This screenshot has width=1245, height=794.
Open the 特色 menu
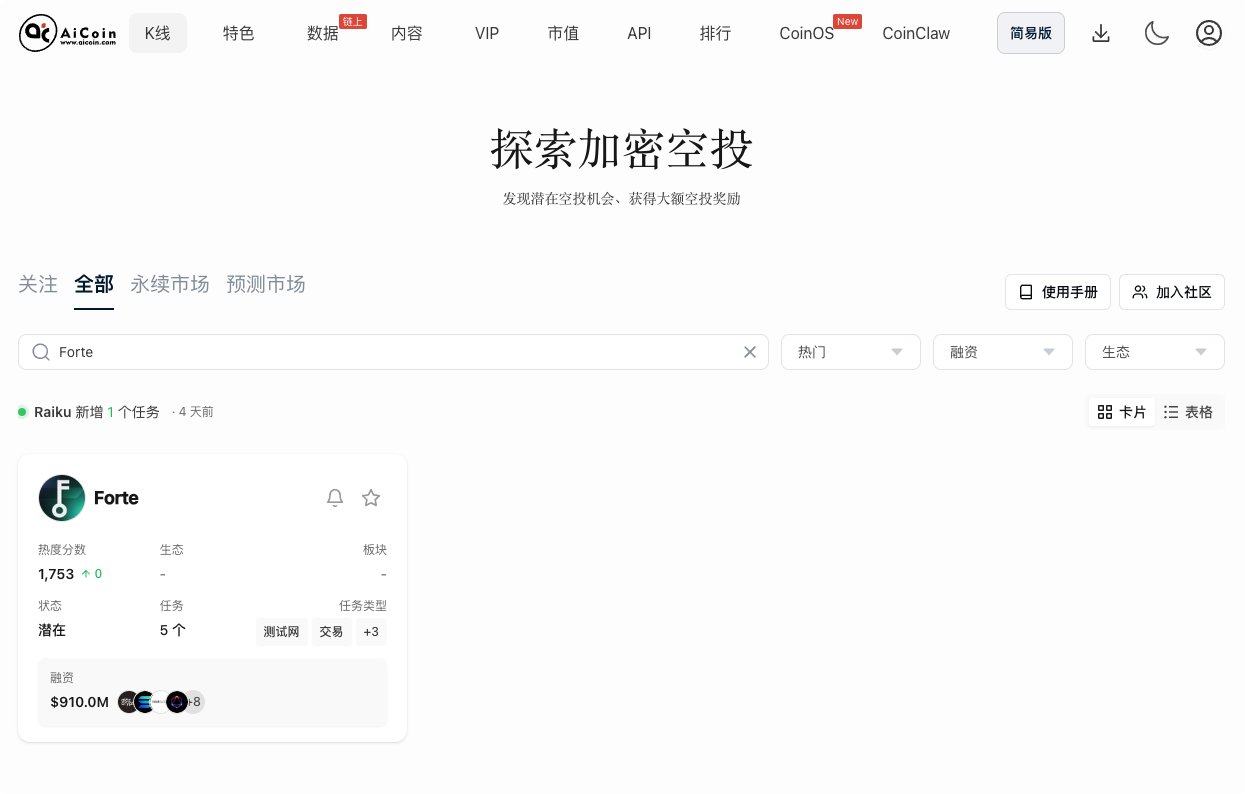239,33
